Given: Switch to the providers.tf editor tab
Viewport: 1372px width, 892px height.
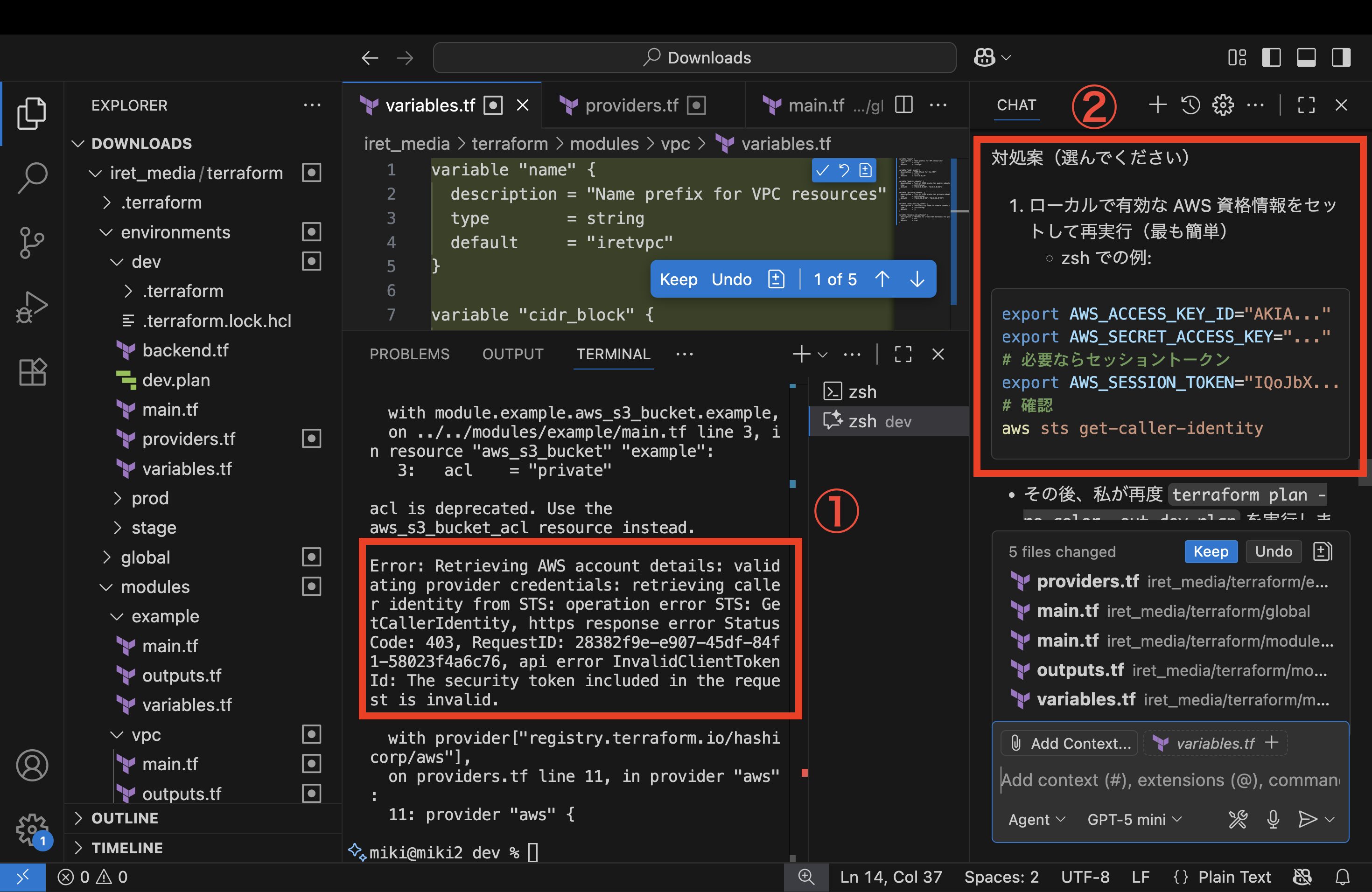Looking at the screenshot, I should [631, 105].
